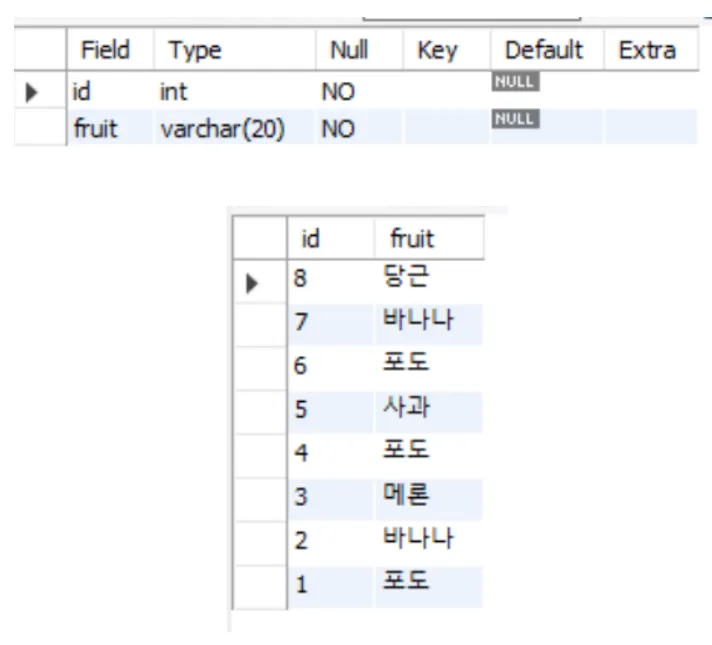Click the row header beside id 3
Image resolution: width=712 pixels, height=645 pixels.
pyautogui.click(x=260, y=498)
